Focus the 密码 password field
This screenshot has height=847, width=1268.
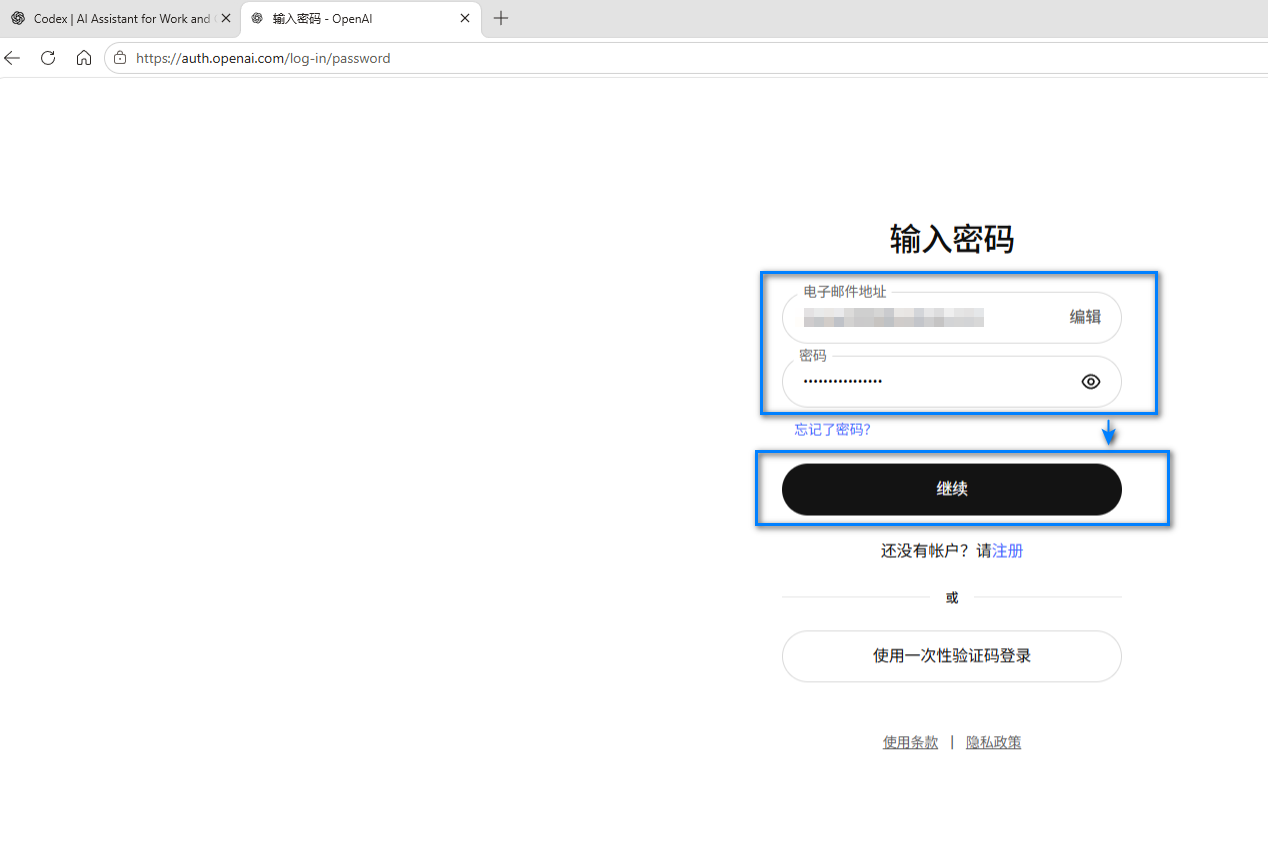click(x=951, y=381)
